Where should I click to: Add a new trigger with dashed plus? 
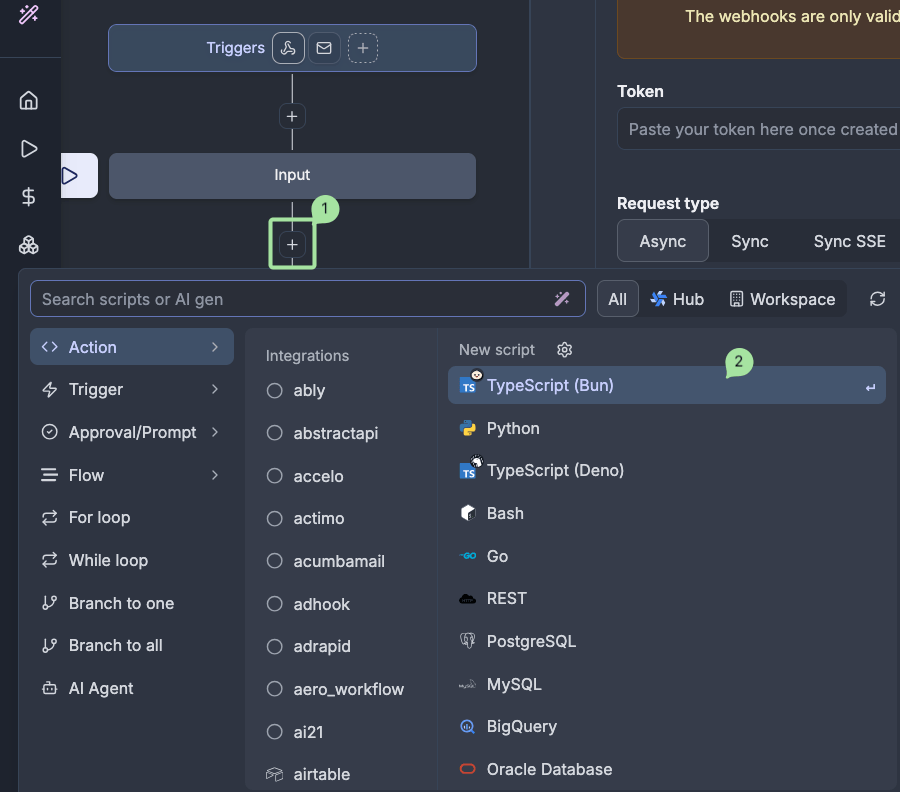(x=363, y=48)
